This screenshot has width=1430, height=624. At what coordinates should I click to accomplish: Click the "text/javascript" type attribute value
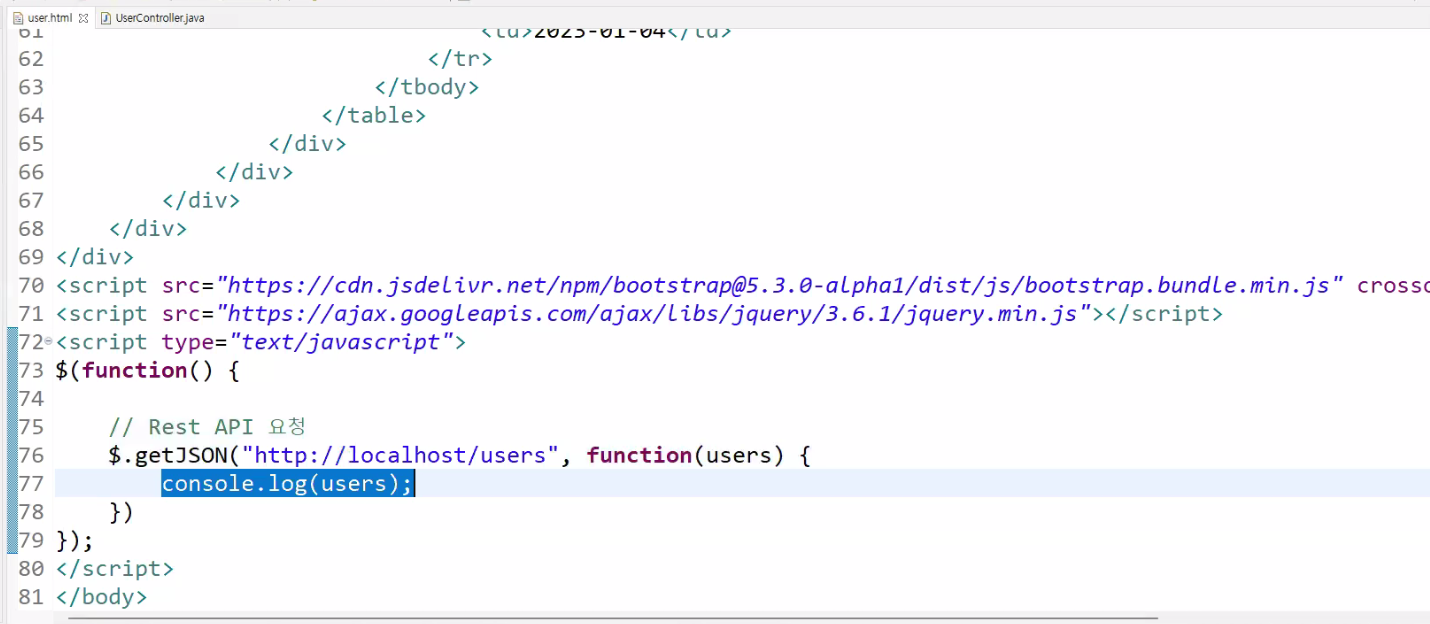click(341, 342)
